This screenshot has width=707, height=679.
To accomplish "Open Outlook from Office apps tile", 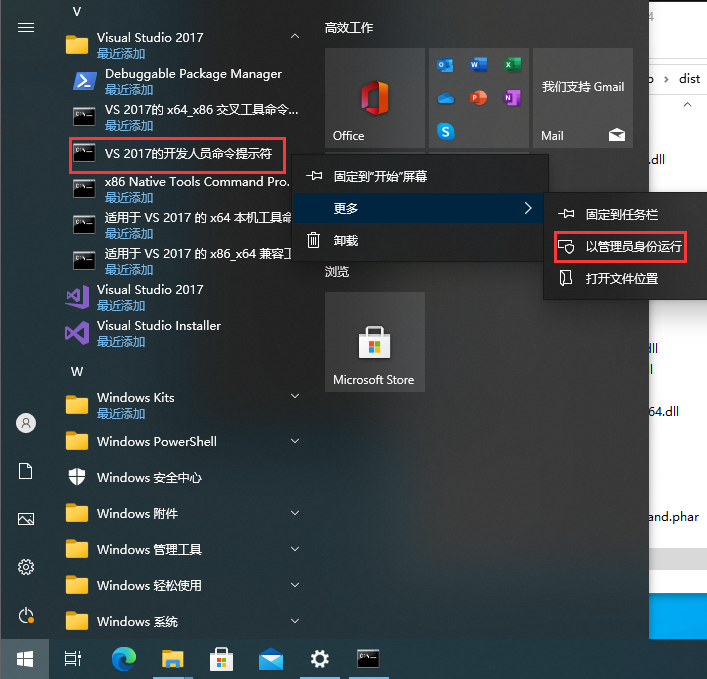I will [x=445, y=65].
